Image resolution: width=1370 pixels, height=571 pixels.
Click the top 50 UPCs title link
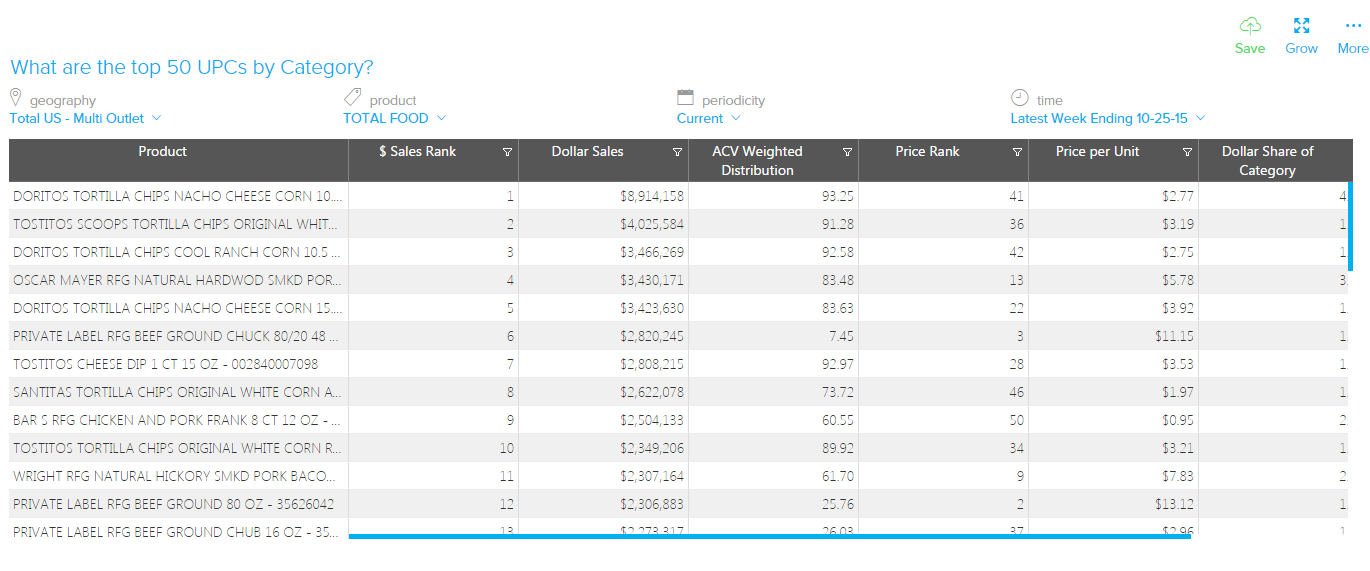pyautogui.click(x=191, y=68)
